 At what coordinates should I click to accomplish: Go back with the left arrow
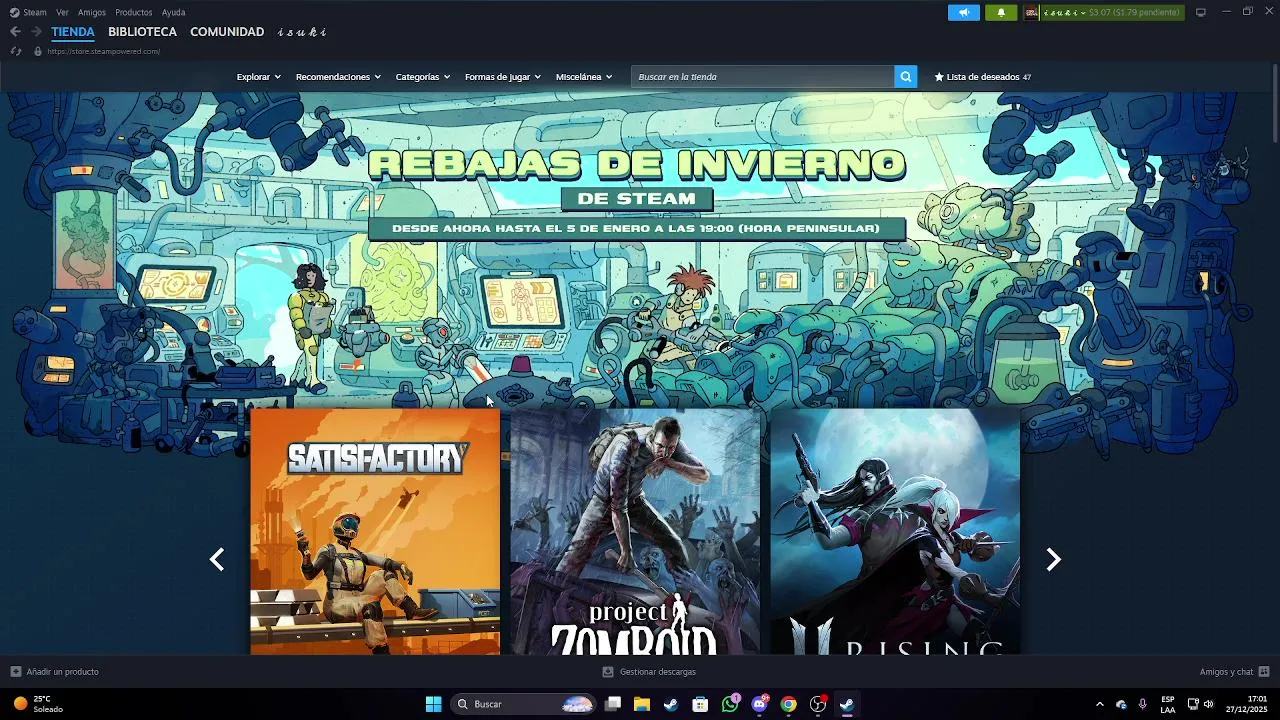coord(15,32)
